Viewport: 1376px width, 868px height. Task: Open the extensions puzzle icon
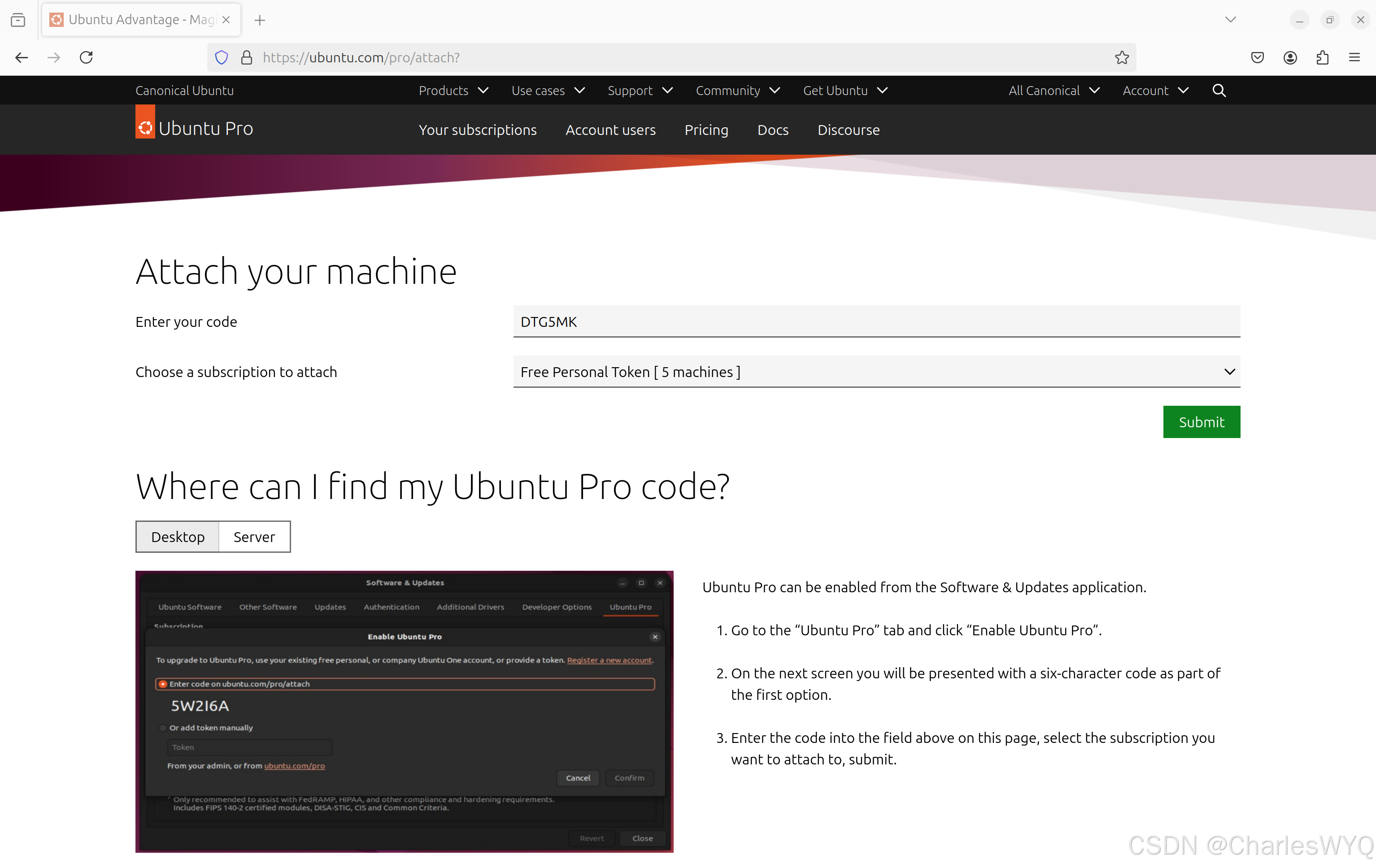1322,57
